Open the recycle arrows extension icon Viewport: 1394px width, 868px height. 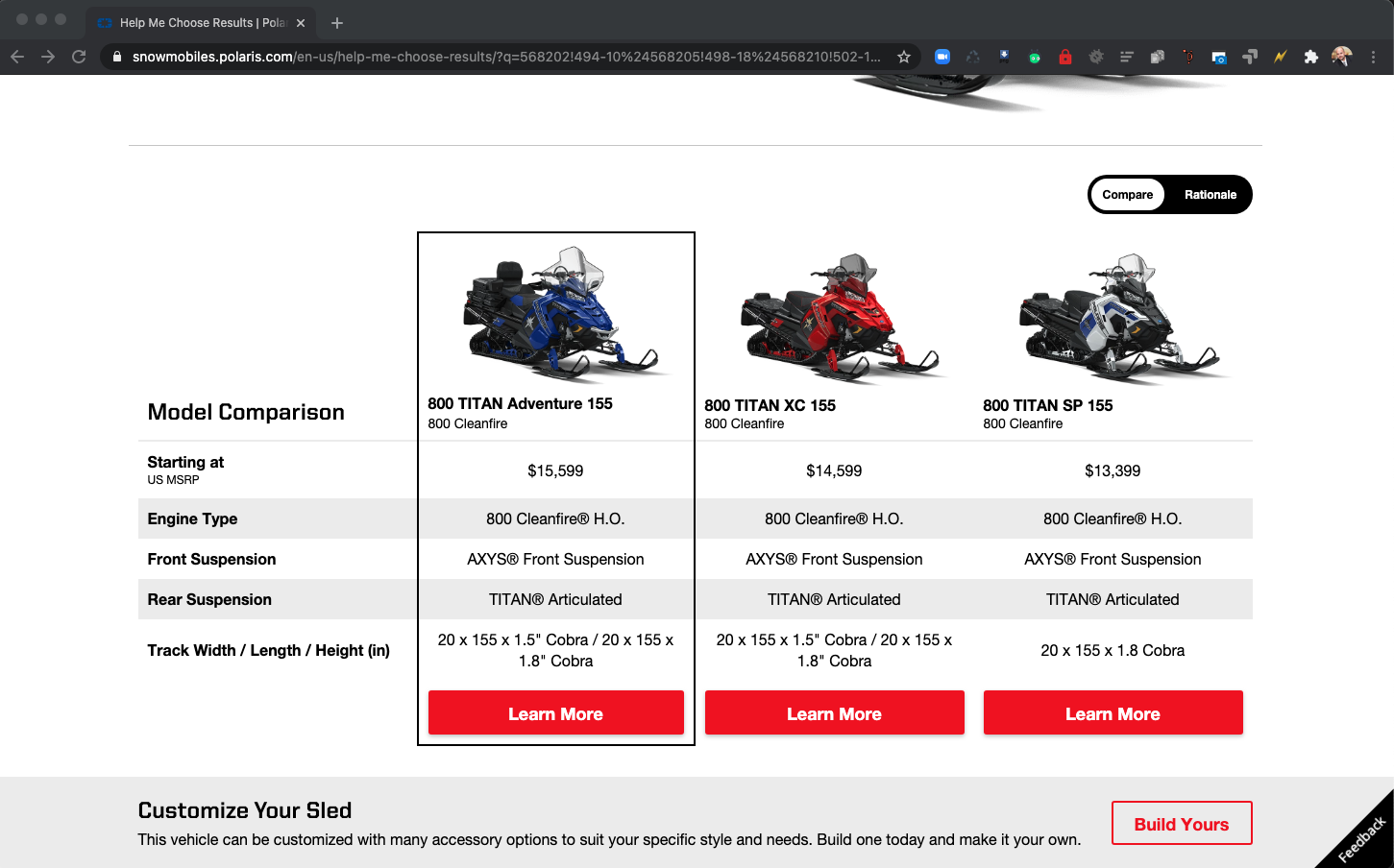click(x=973, y=57)
